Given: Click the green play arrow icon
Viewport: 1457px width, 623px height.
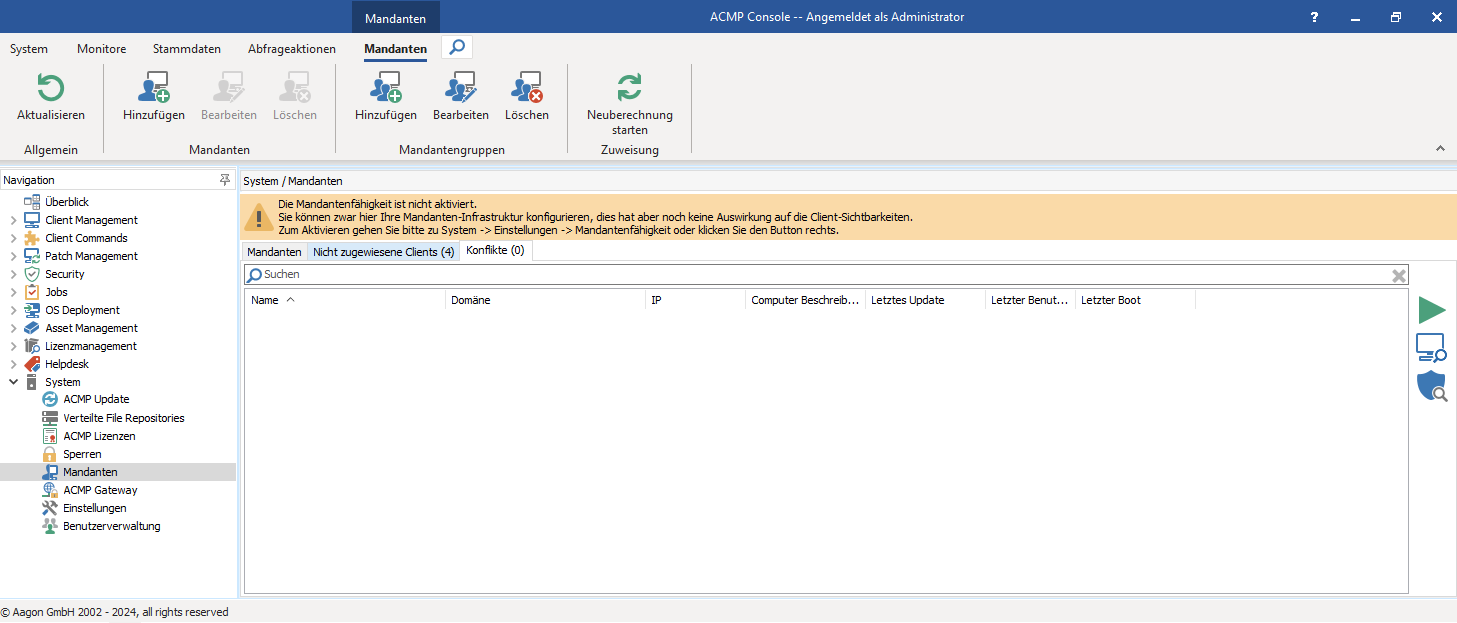Looking at the screenshot, I should coord(1431,310).
